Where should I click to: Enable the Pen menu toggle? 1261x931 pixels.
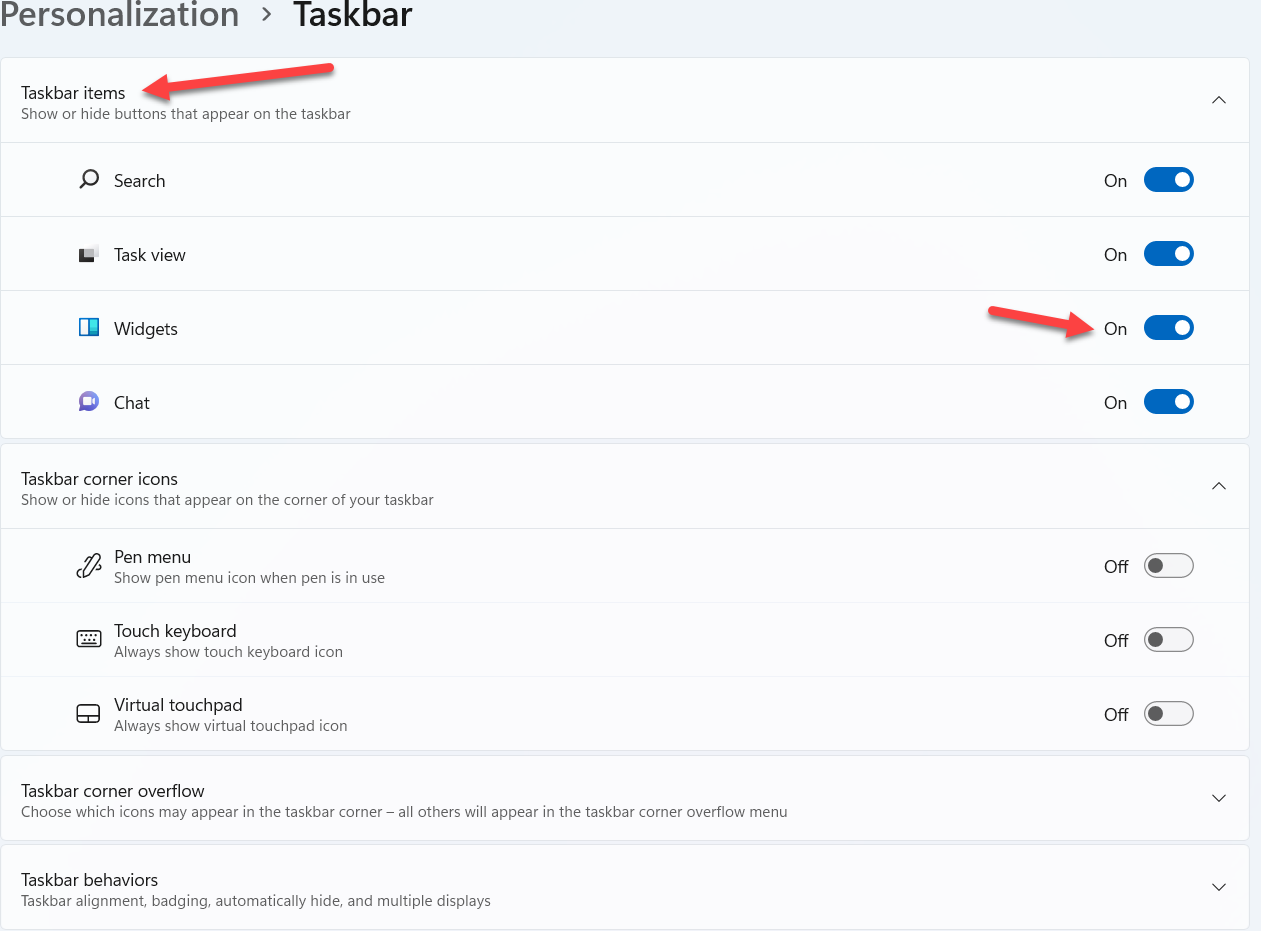1168,566
